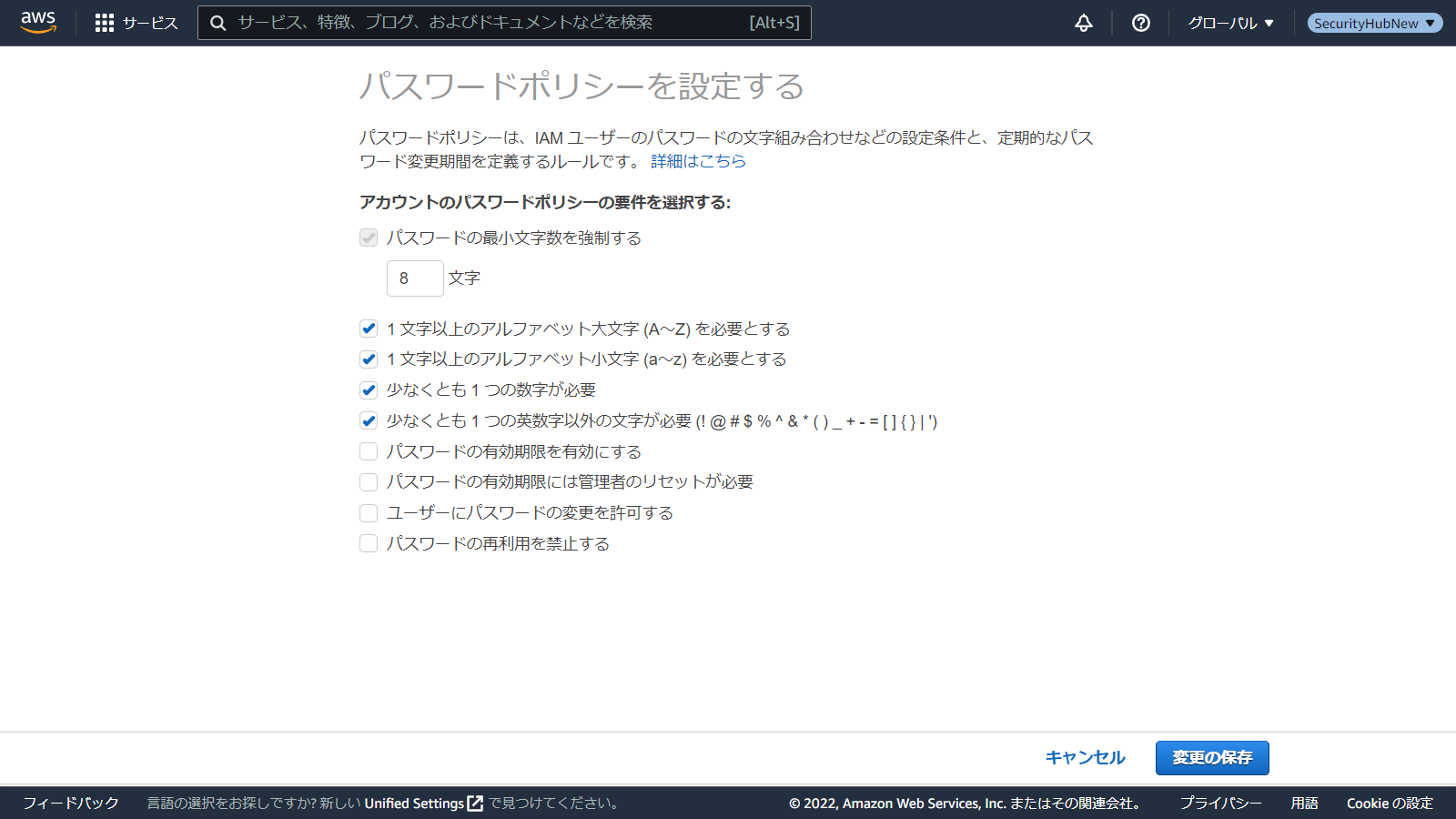Open フィードバック in the footer

71,804
